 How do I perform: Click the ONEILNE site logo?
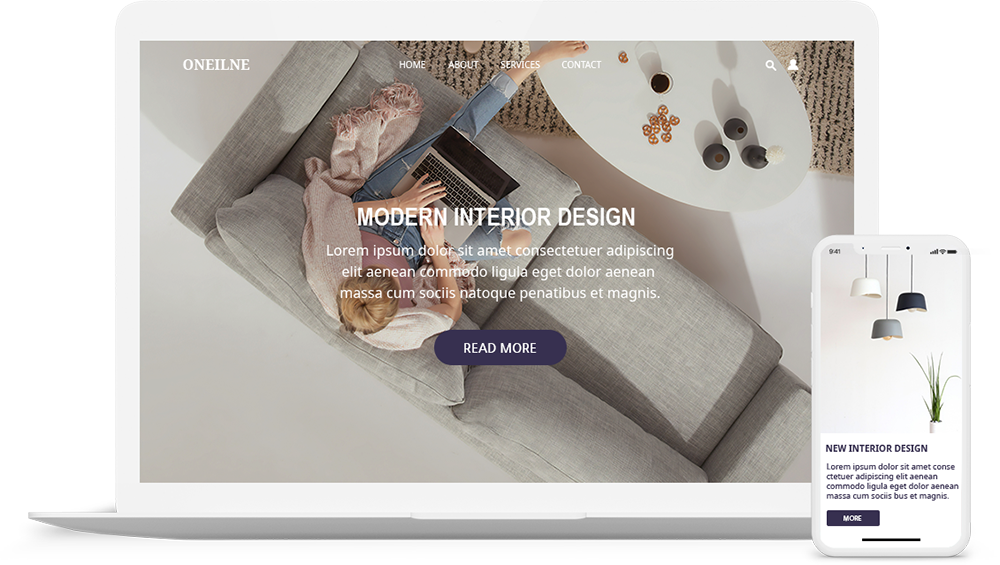click(x=216, y=64)
